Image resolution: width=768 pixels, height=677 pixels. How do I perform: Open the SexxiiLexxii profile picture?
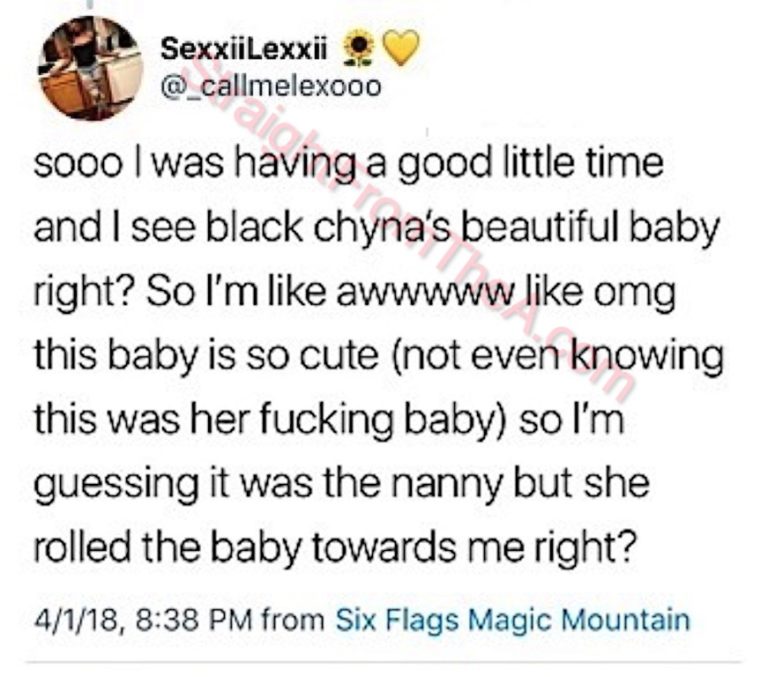click(90, 68)
